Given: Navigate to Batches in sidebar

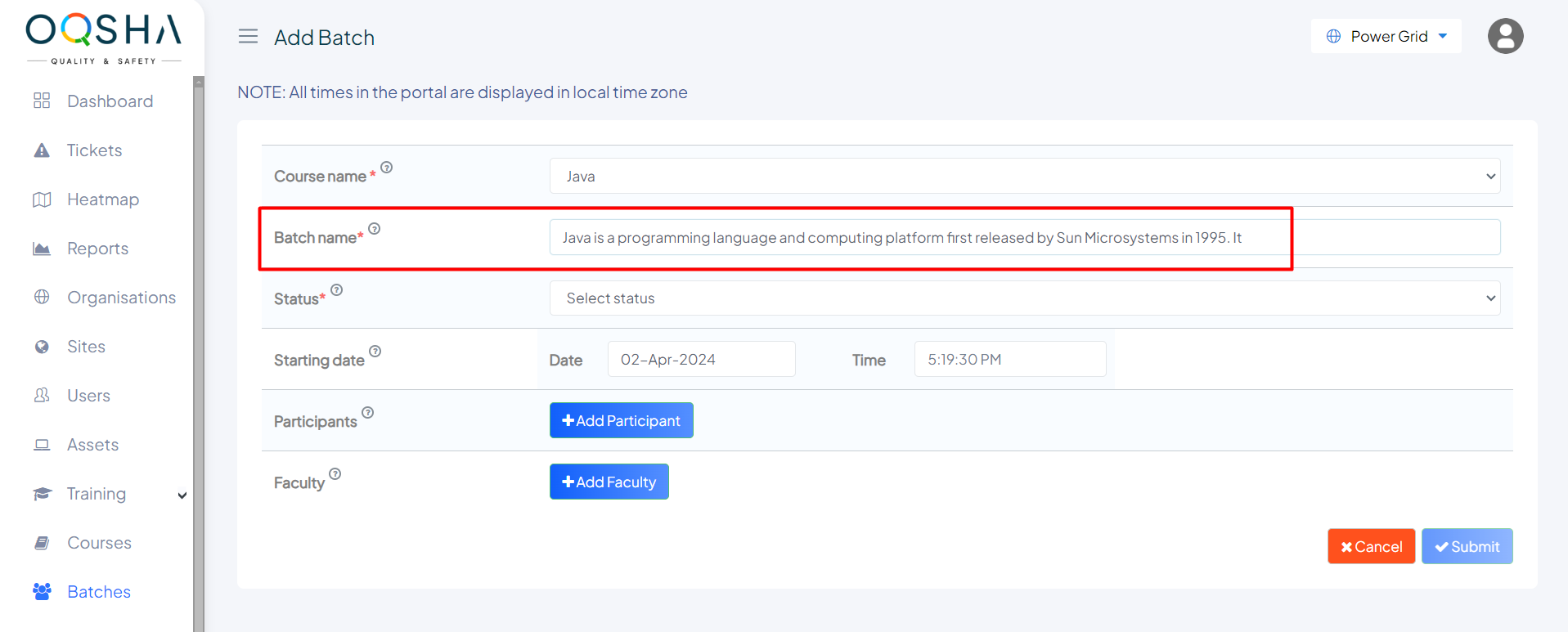Looking at the screenshot, I should 99,592.
